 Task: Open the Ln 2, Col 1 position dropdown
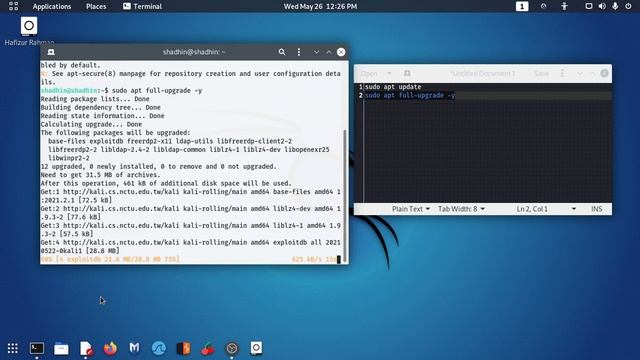[546, 209]
